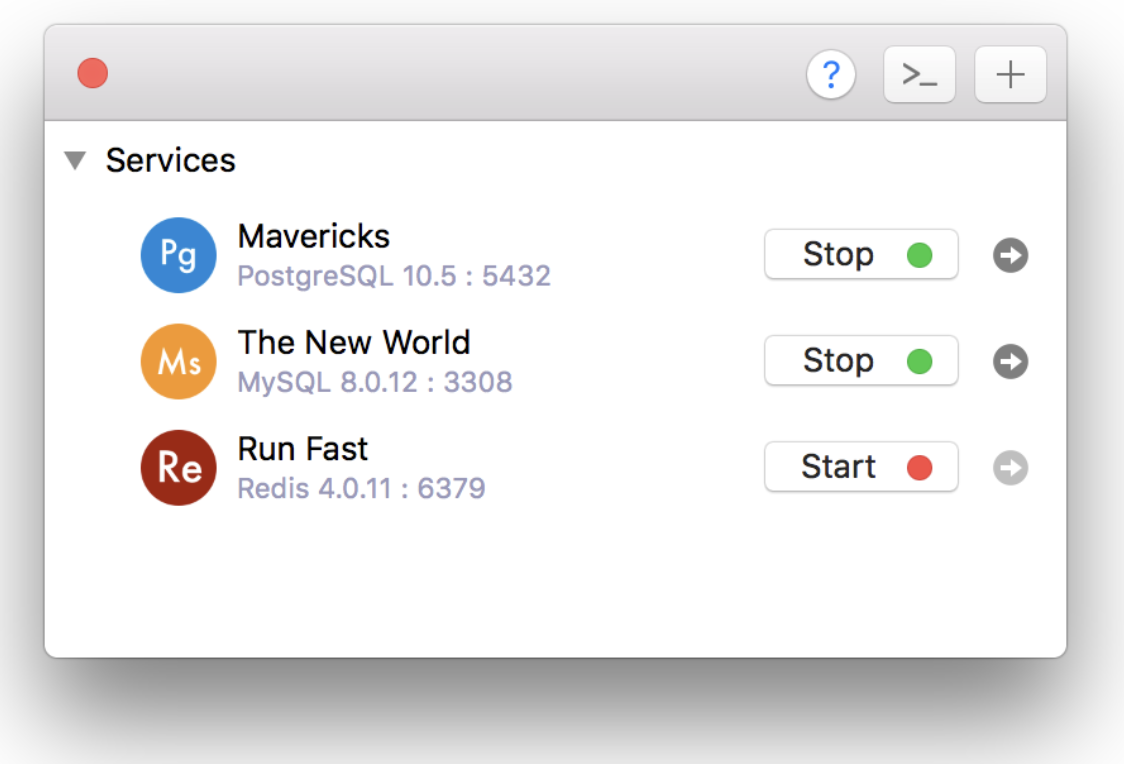
Task: Click the Services section heading
Action: (x=171, y=161)
